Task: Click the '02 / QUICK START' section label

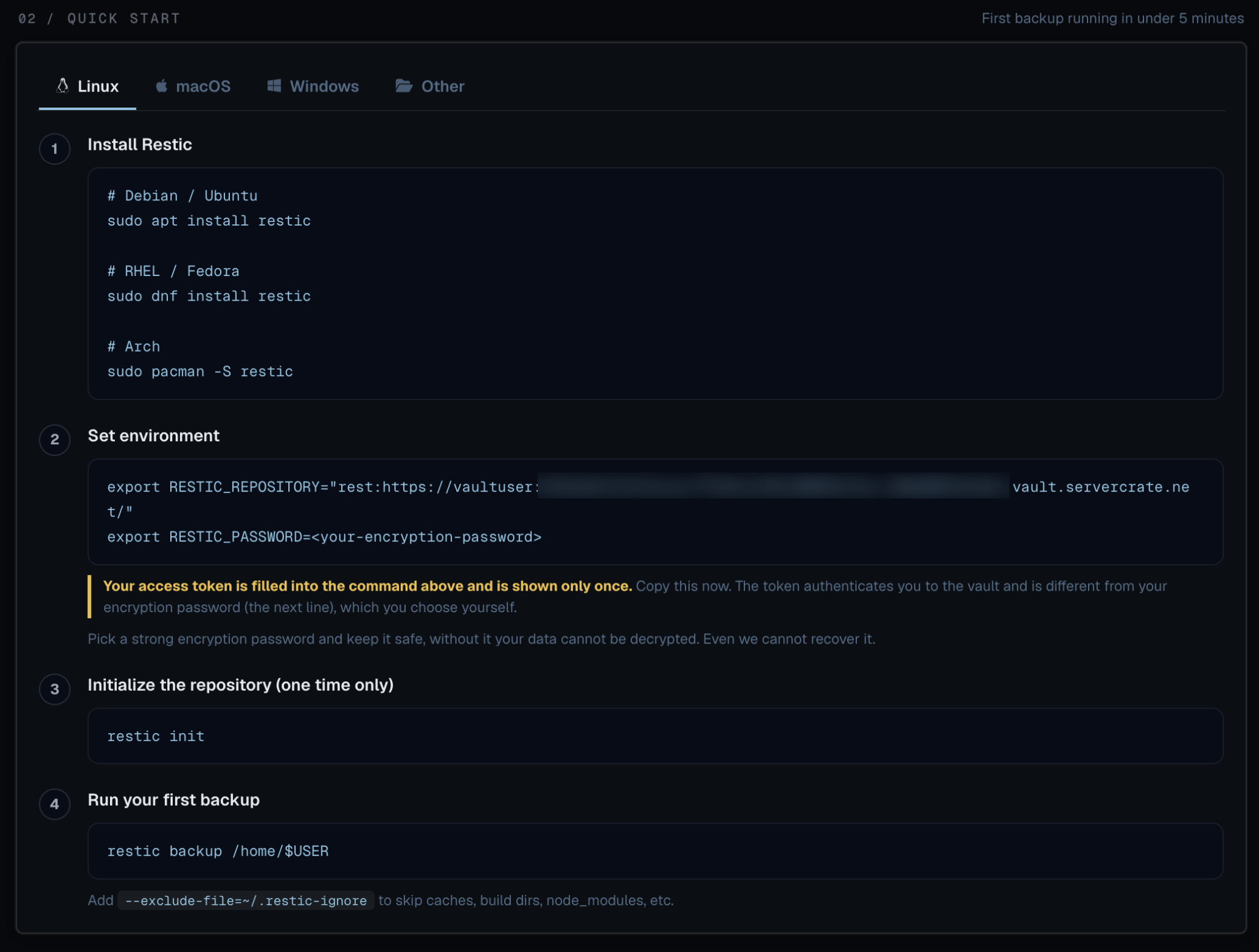Action: coord(99,18)
